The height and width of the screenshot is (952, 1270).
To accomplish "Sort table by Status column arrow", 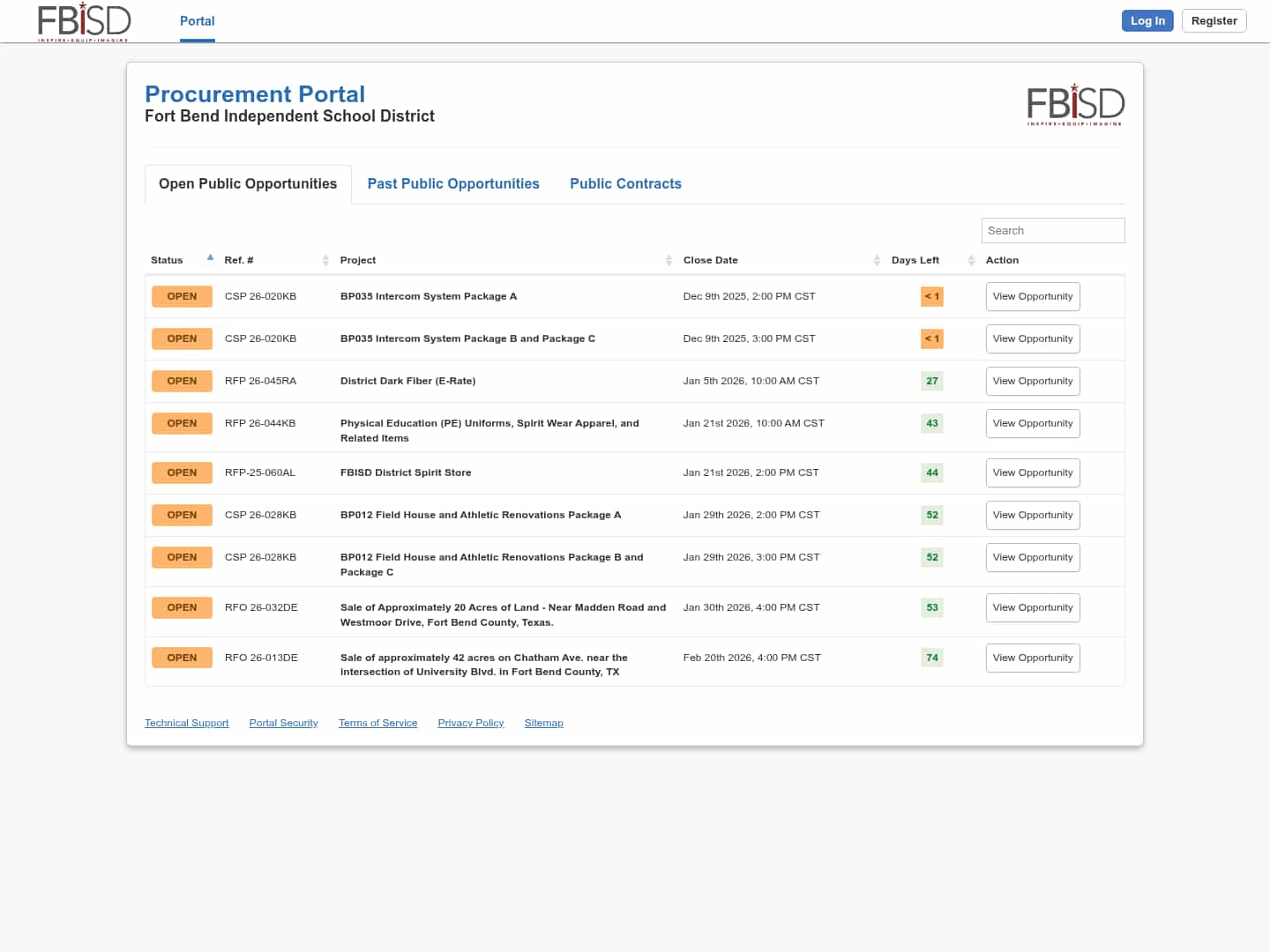I will point(210,258).
